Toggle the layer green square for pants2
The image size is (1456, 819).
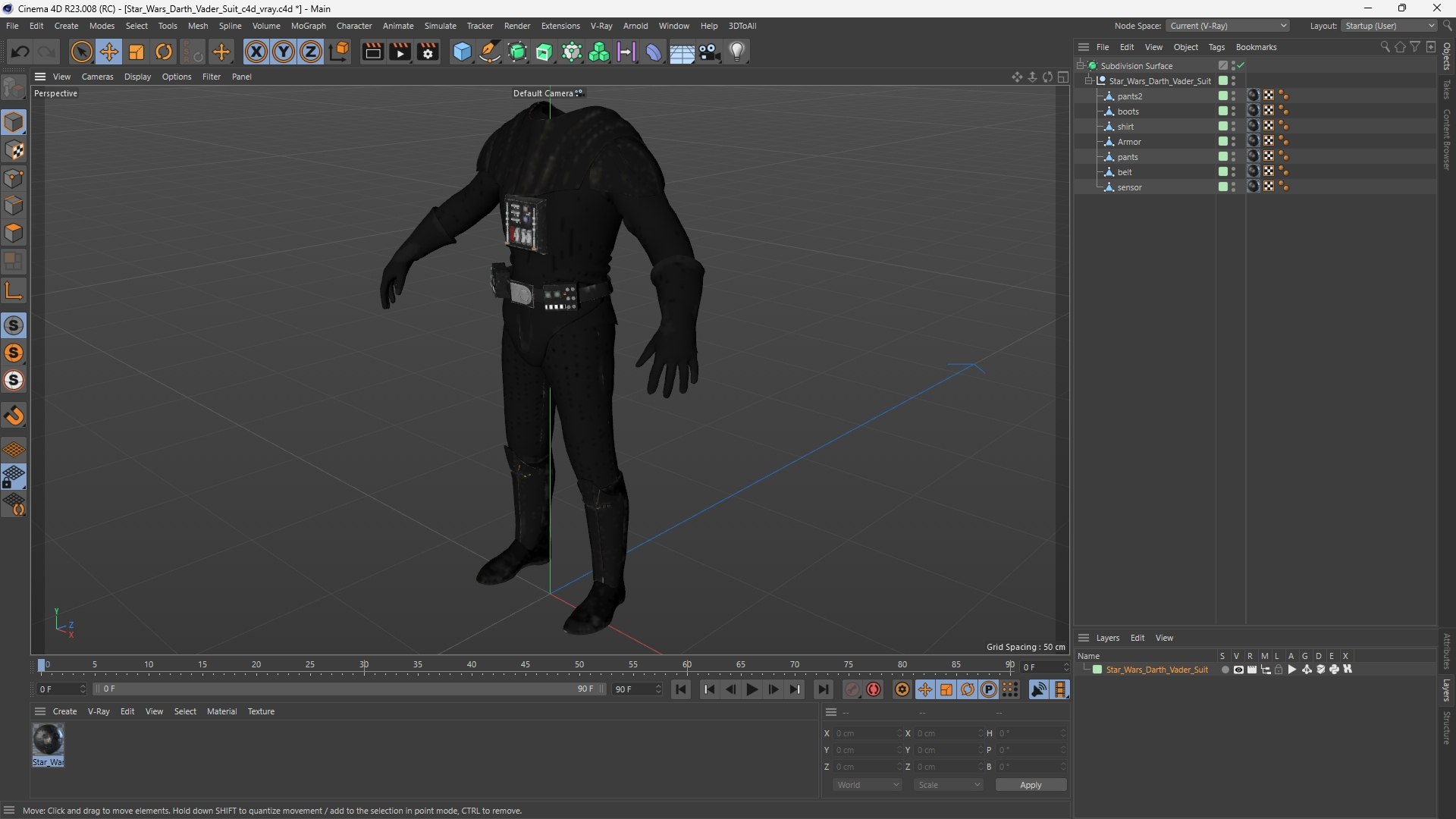(1223, 96)
